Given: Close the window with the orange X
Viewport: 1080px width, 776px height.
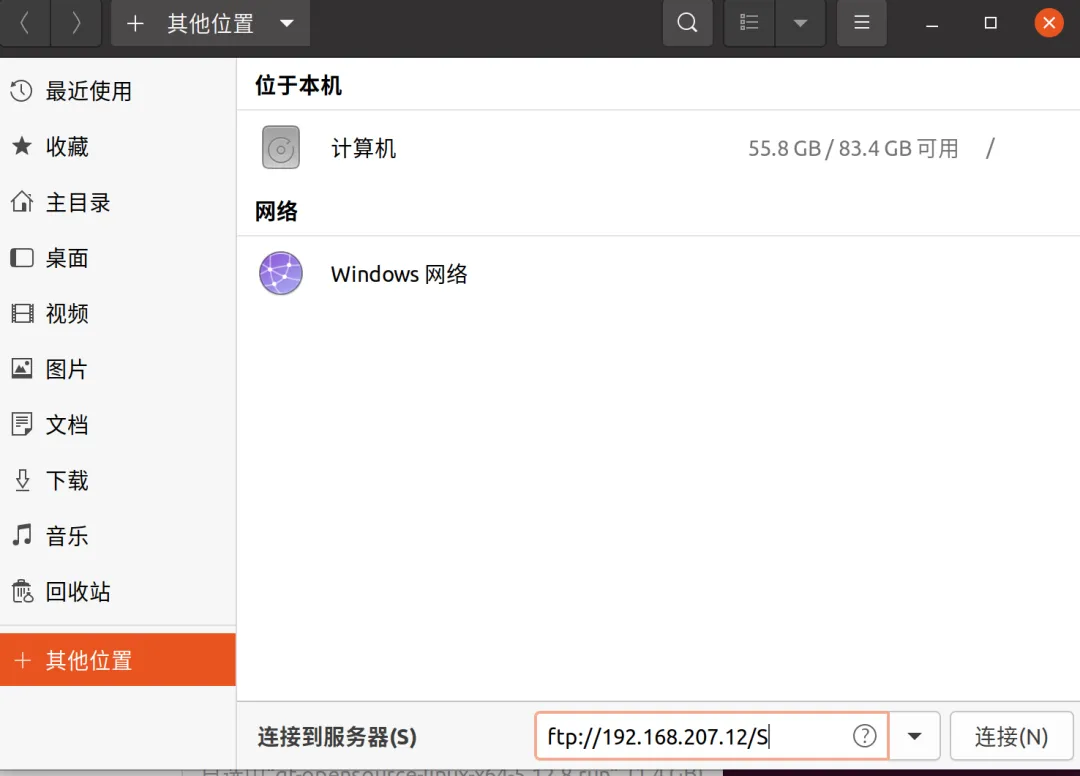Looking at the screenshot, I should point(1049,23).
